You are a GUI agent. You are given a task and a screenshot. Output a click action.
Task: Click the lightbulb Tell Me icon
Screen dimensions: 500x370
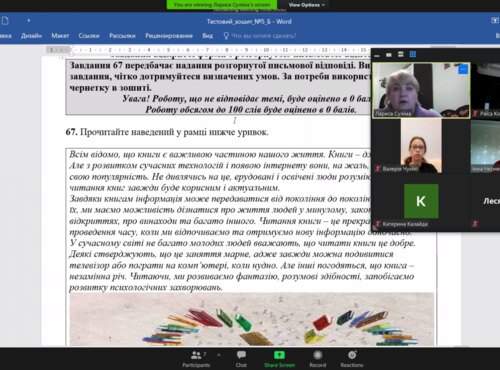coord(226,36)
